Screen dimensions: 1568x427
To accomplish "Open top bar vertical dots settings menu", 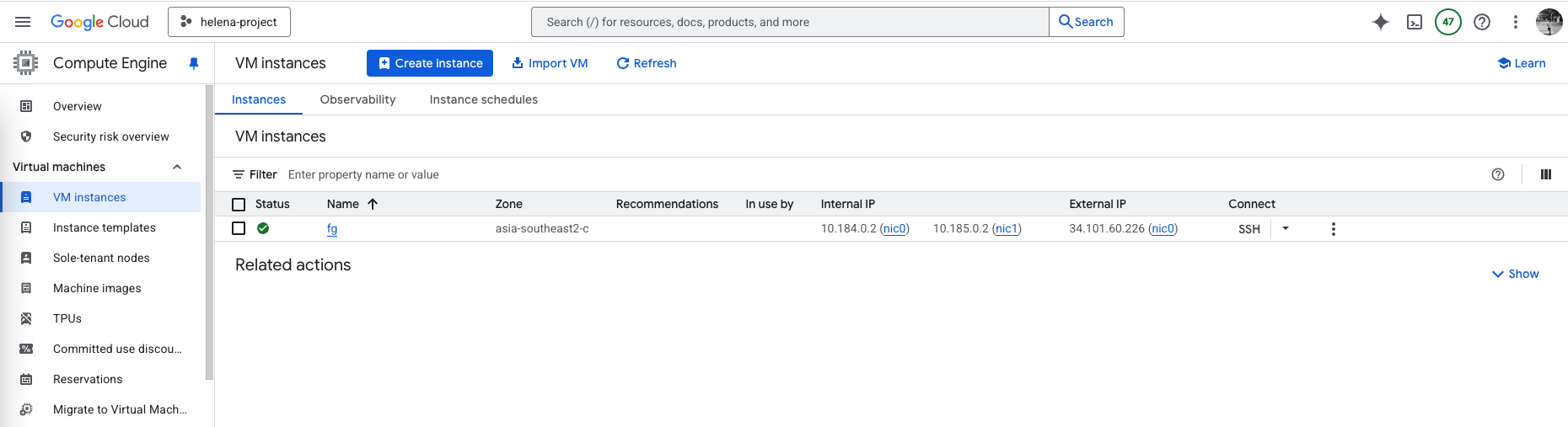I will [x=1515, y=22].
